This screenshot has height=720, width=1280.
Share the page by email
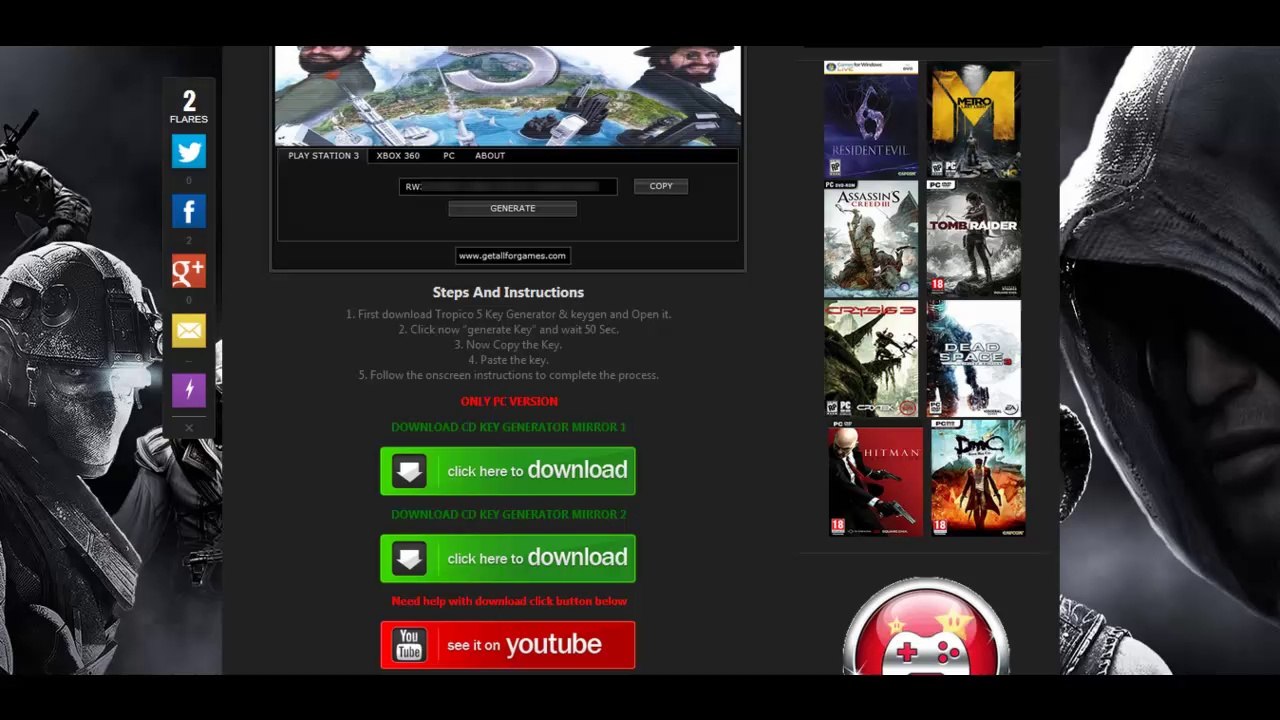pos(189,330)
